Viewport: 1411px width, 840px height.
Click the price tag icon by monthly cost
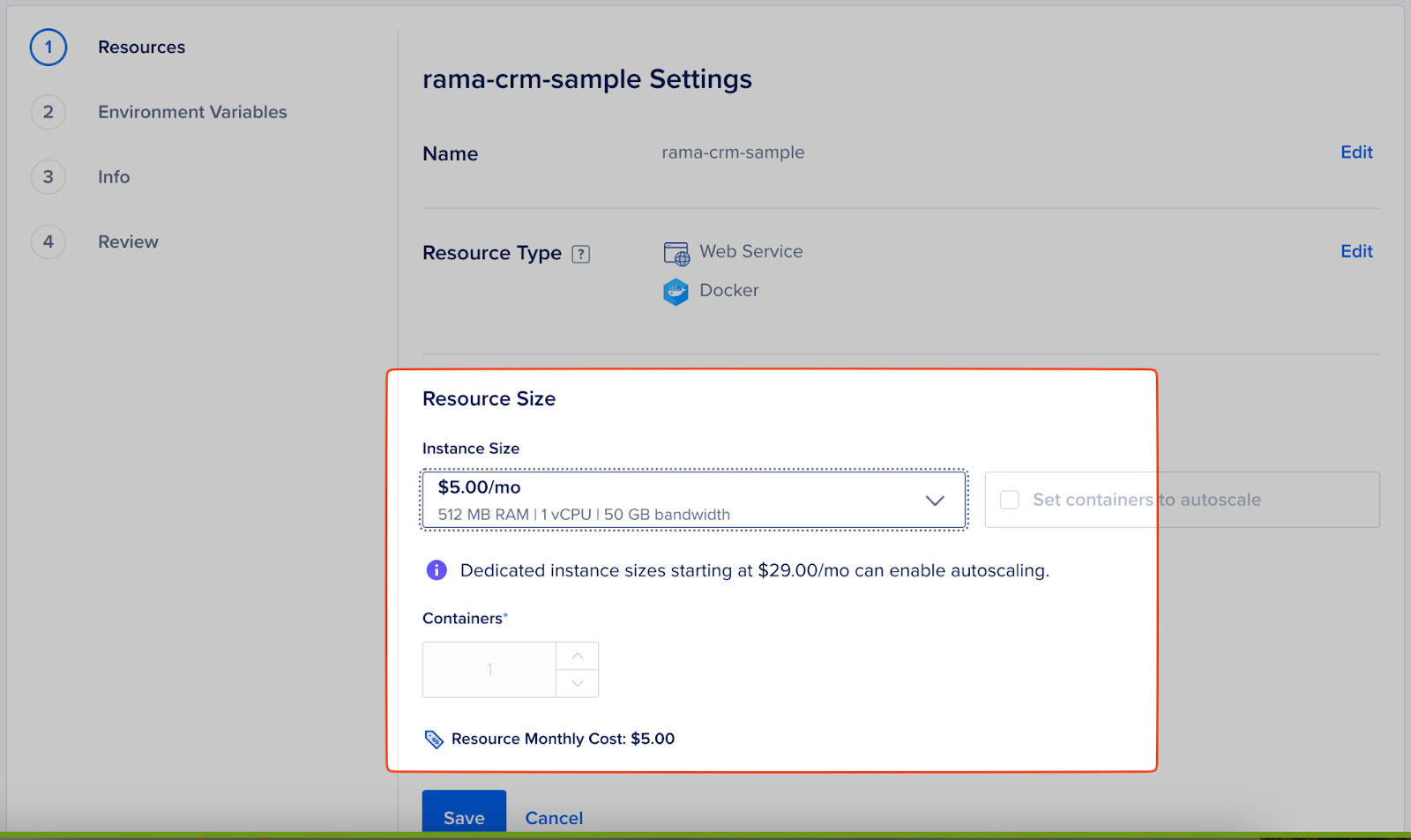pos(434,740)
